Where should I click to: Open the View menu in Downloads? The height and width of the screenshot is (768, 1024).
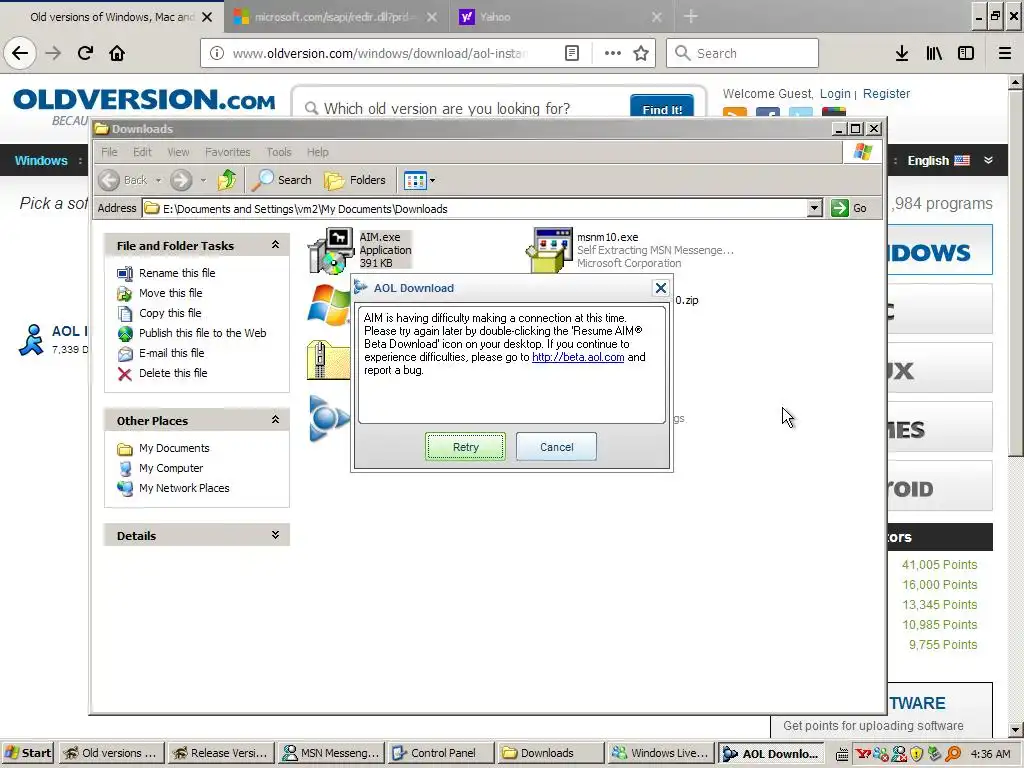pos(178,152)
